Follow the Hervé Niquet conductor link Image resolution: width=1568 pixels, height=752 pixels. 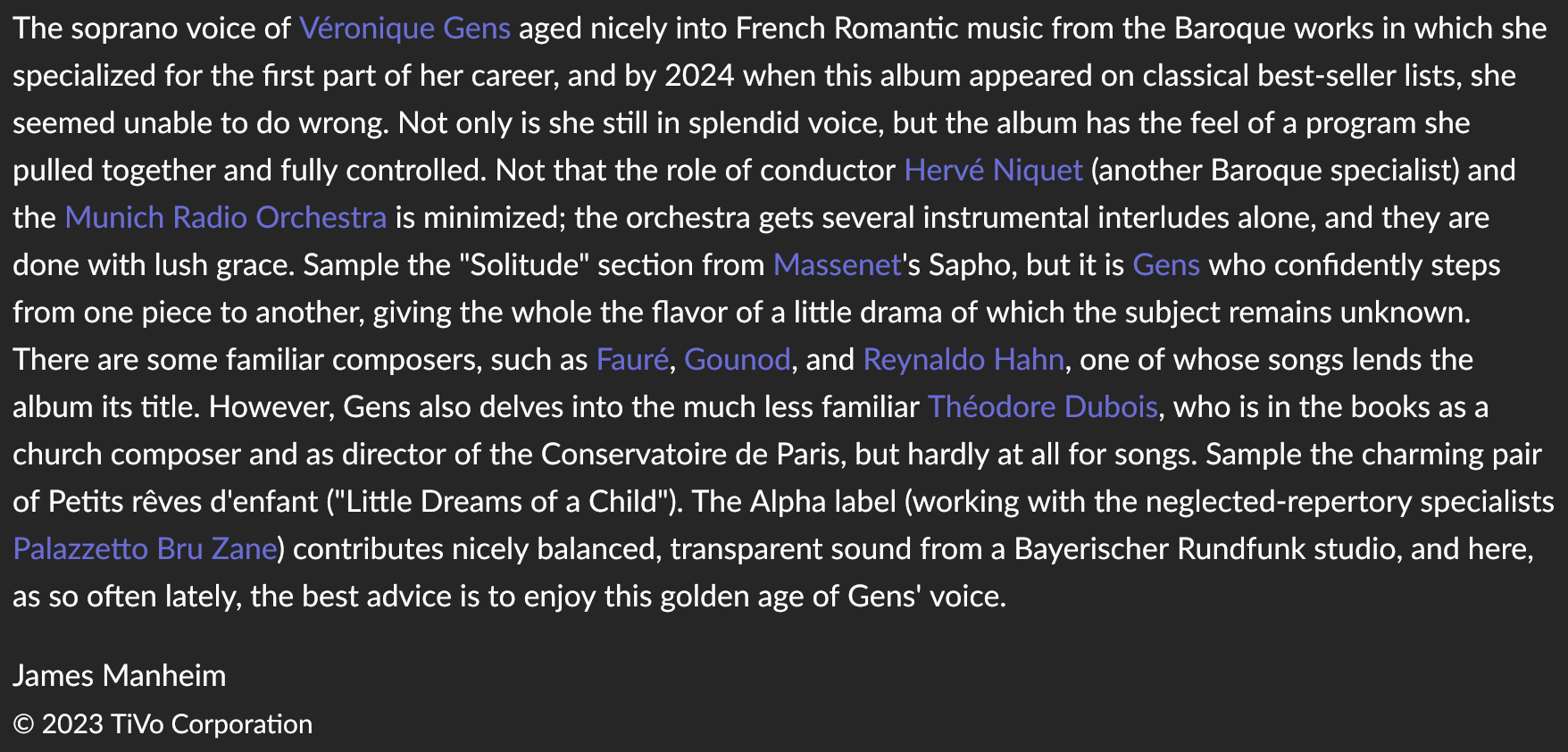click(993, 171)
